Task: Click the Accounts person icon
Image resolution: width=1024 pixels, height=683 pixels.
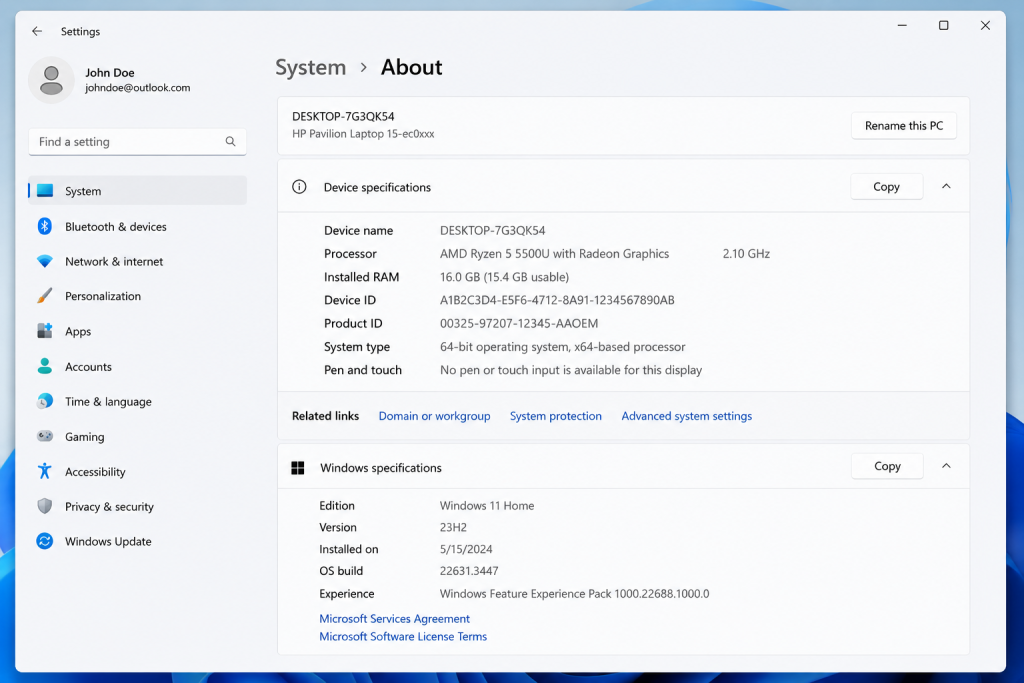Action: pos(44,366)
